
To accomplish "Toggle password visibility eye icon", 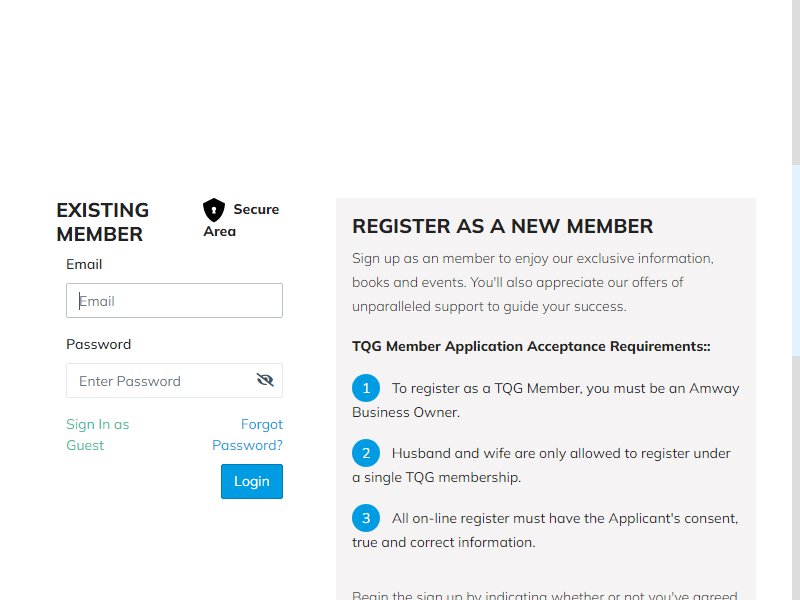I will click(265, 380).
